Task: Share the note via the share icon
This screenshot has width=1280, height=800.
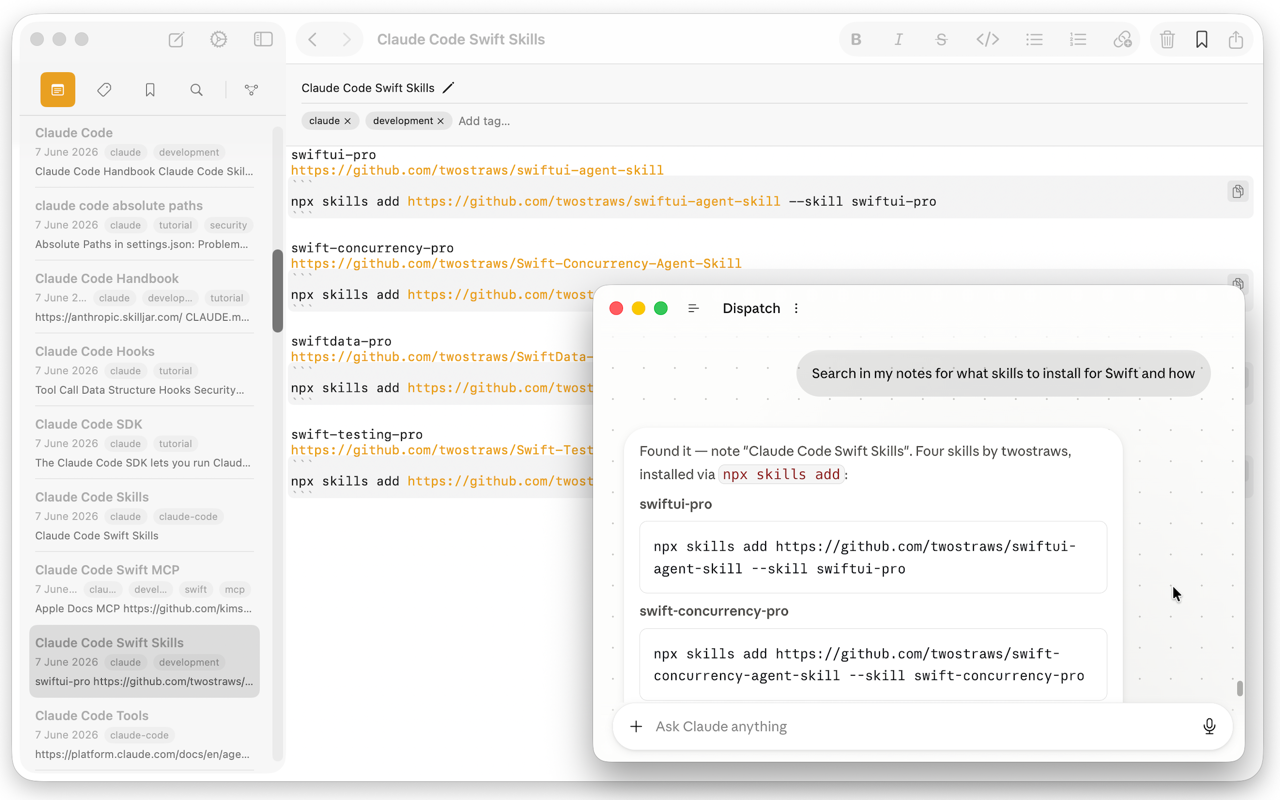Action: [1236, 40]
